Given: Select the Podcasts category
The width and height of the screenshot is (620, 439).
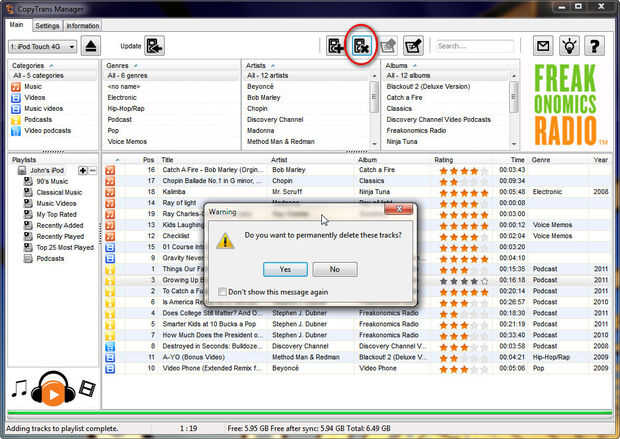Looking at the screenshot, I should click(x=38, y=120).
